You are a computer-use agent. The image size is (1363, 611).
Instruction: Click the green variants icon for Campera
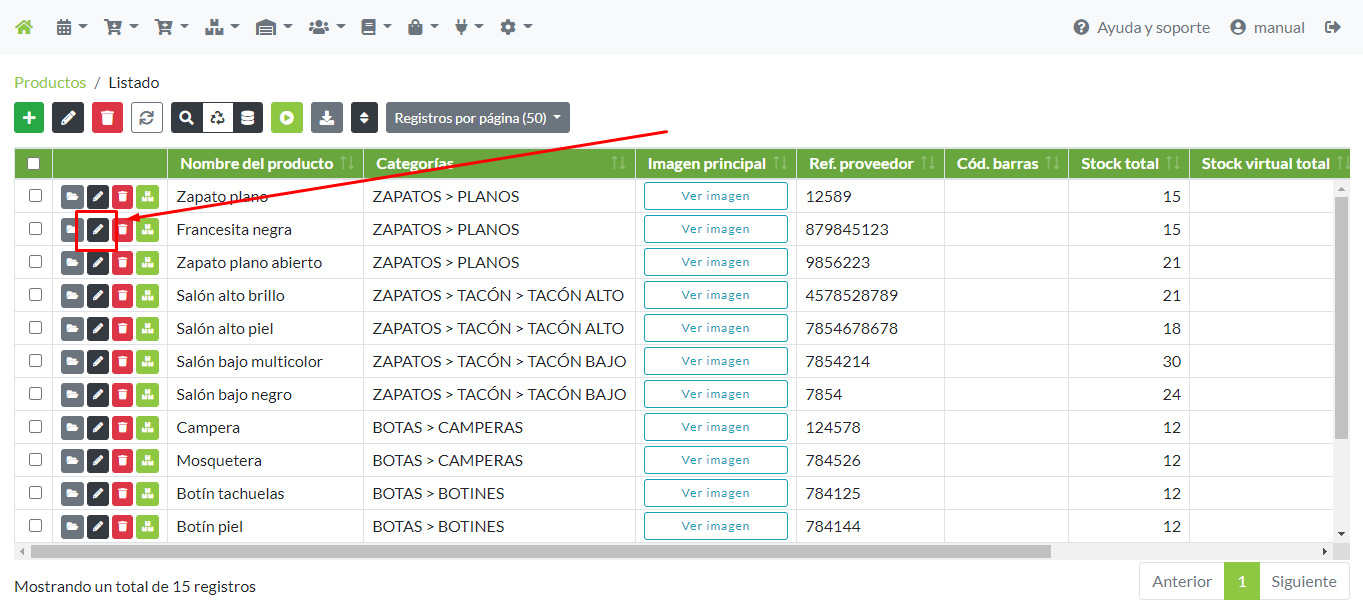click(146, 427)
